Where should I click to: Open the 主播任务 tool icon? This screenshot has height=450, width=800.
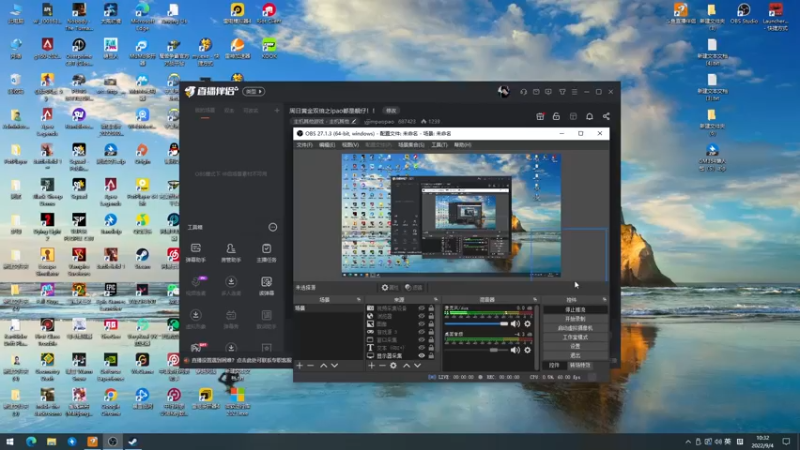[266, 253]
